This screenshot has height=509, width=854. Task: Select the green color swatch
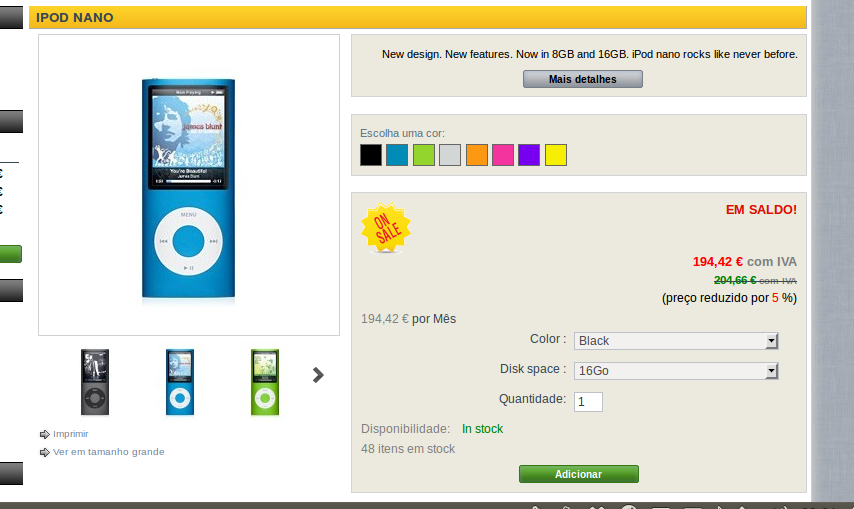(x=424, y=155)
